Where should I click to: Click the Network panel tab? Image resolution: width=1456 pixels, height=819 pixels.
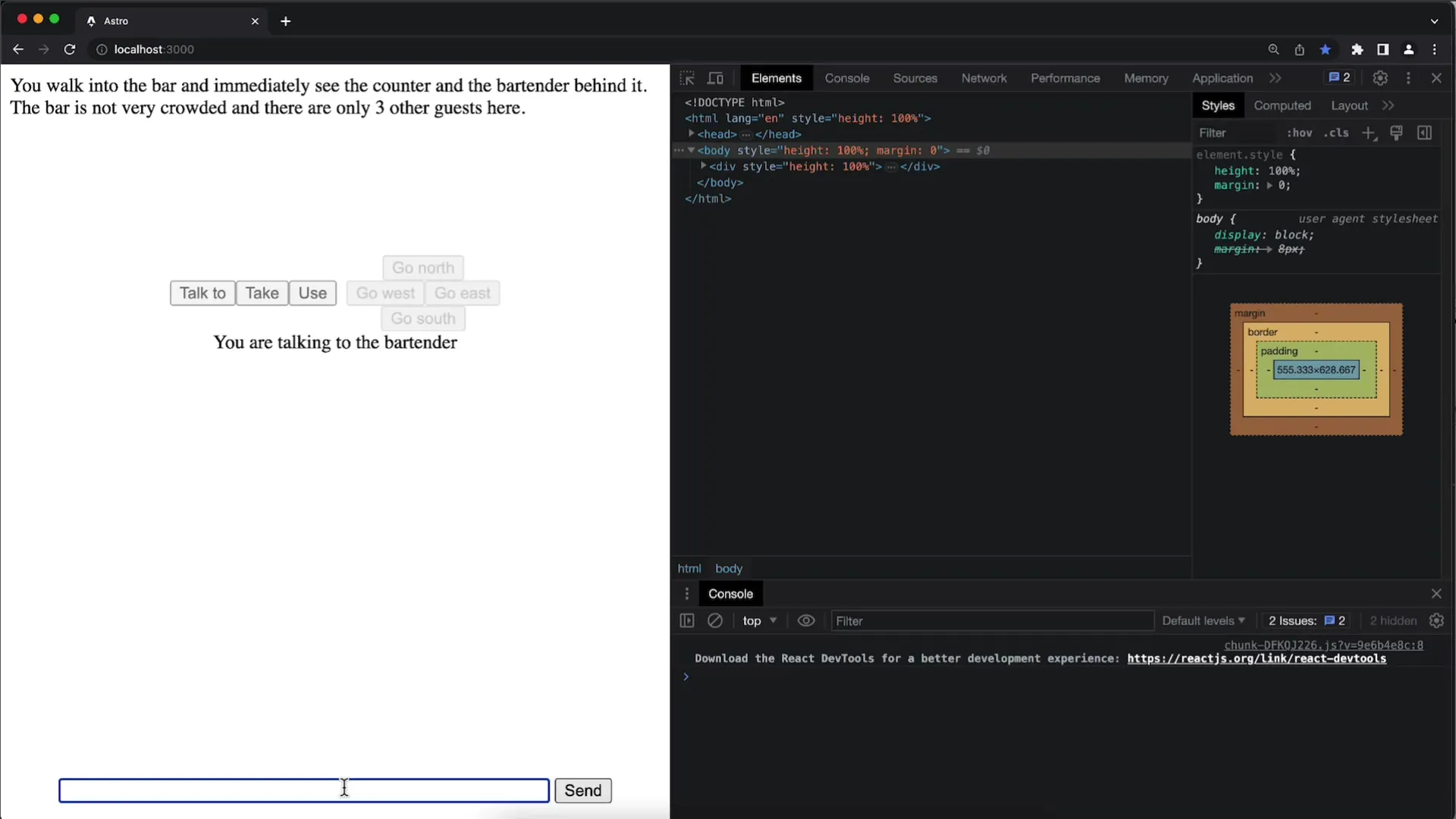click(984, 78)
